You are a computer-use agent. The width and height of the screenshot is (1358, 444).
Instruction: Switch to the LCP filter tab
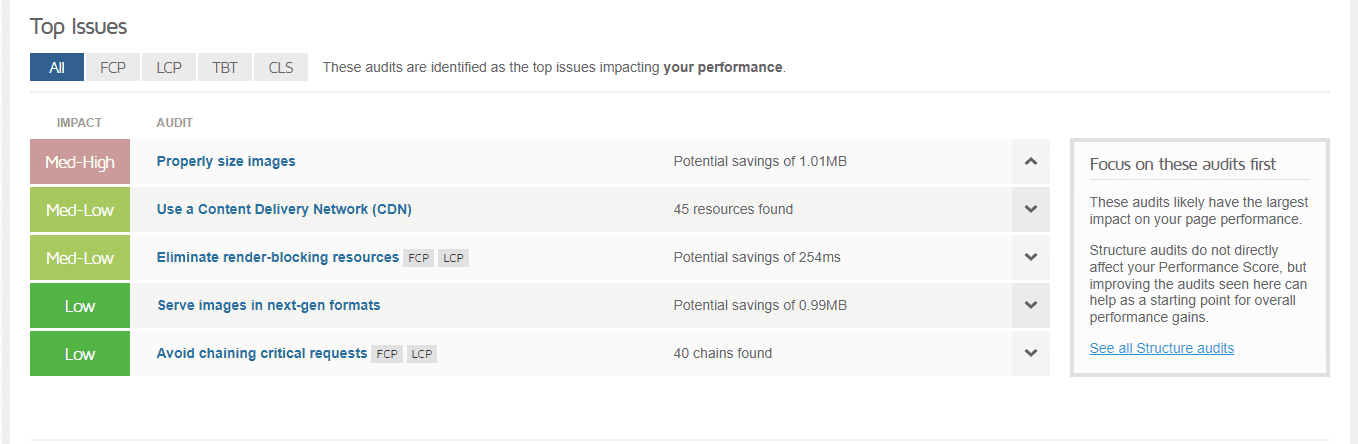tap(168, 67)
